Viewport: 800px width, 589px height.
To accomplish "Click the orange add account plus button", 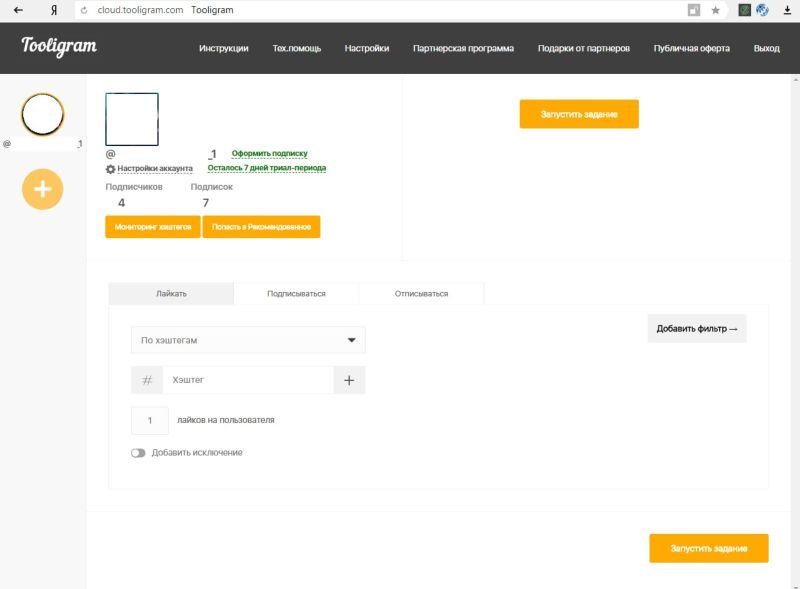I will pos(43,188).
